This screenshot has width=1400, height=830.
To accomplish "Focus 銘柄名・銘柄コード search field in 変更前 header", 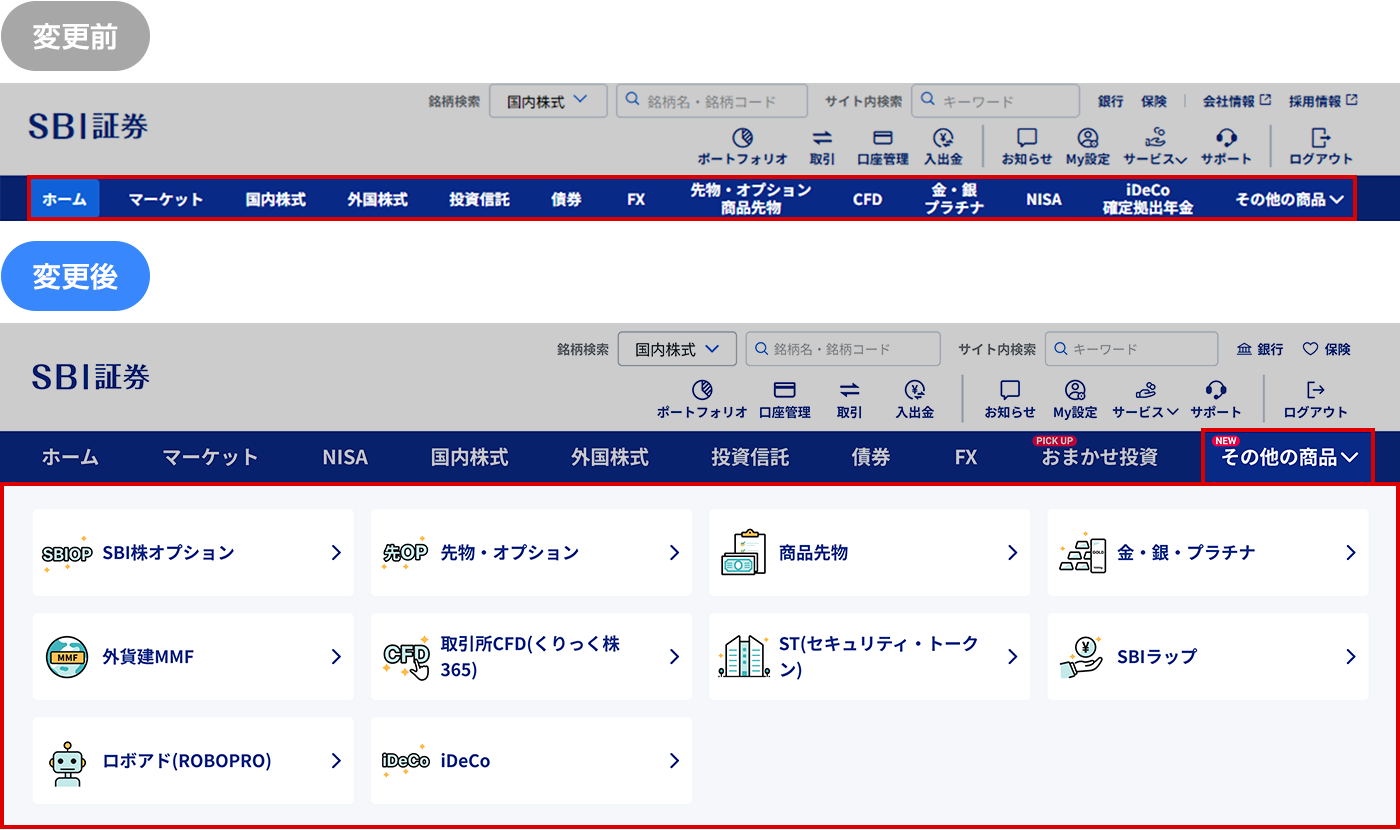I will pos(712,101).
